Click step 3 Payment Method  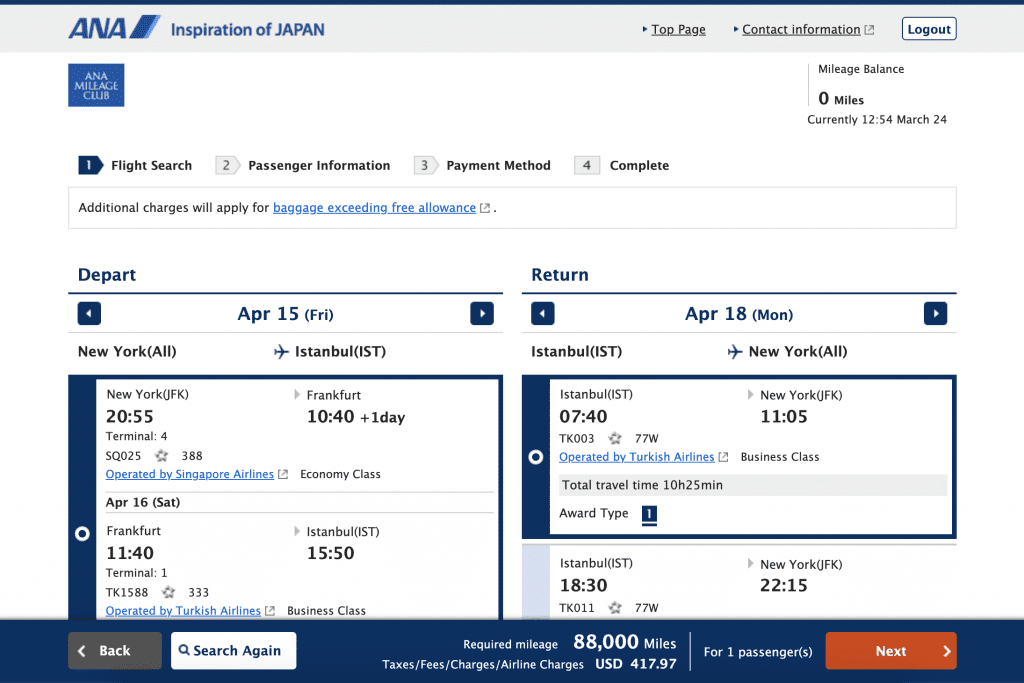tap(483, 165)
